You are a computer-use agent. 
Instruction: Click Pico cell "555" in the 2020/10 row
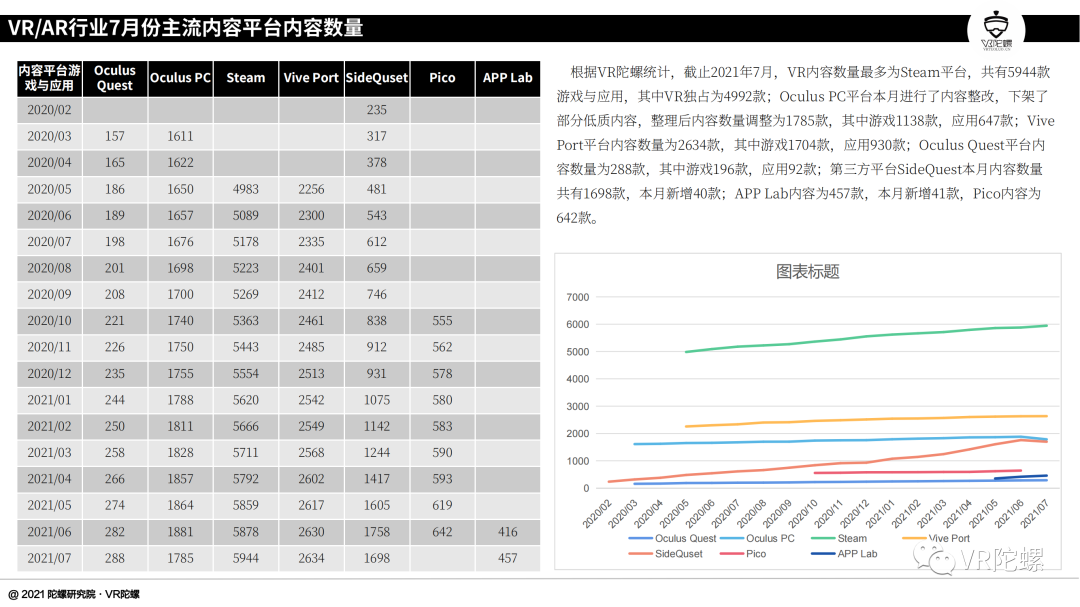pos(442,320)
